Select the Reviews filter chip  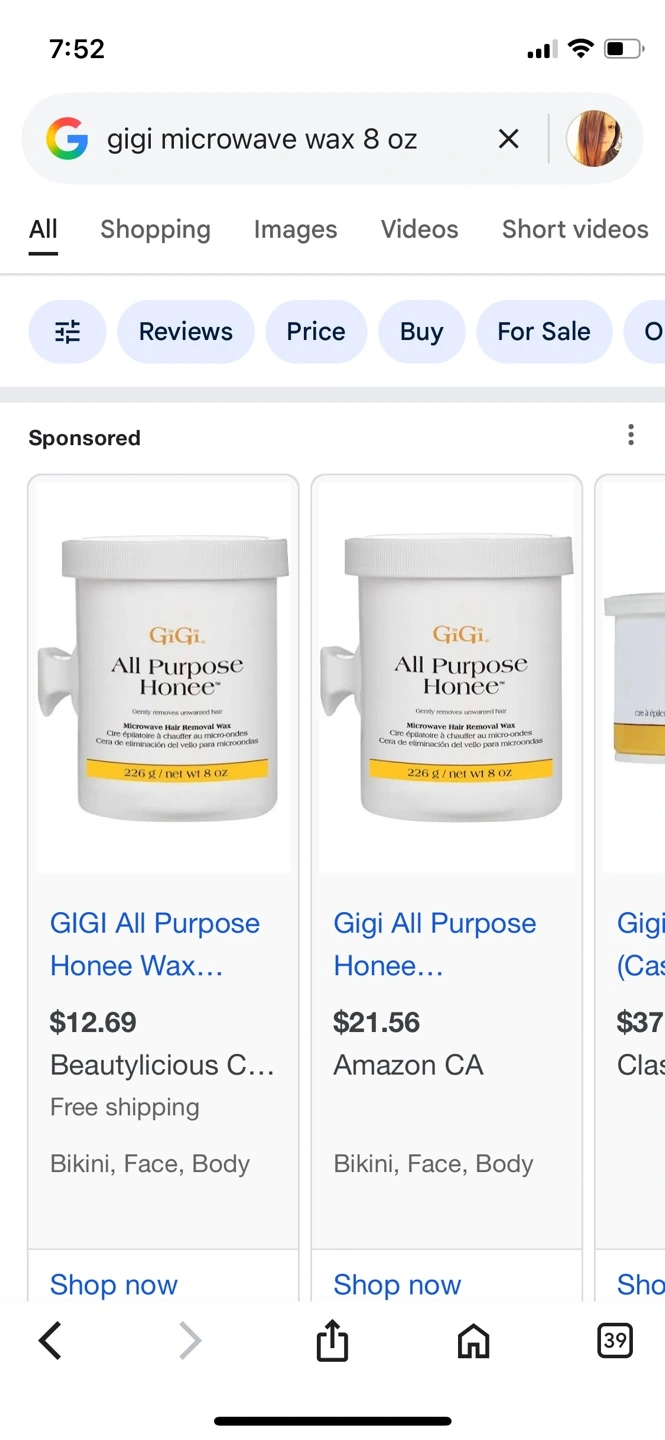pyautogui.click(x=186, y=332)
